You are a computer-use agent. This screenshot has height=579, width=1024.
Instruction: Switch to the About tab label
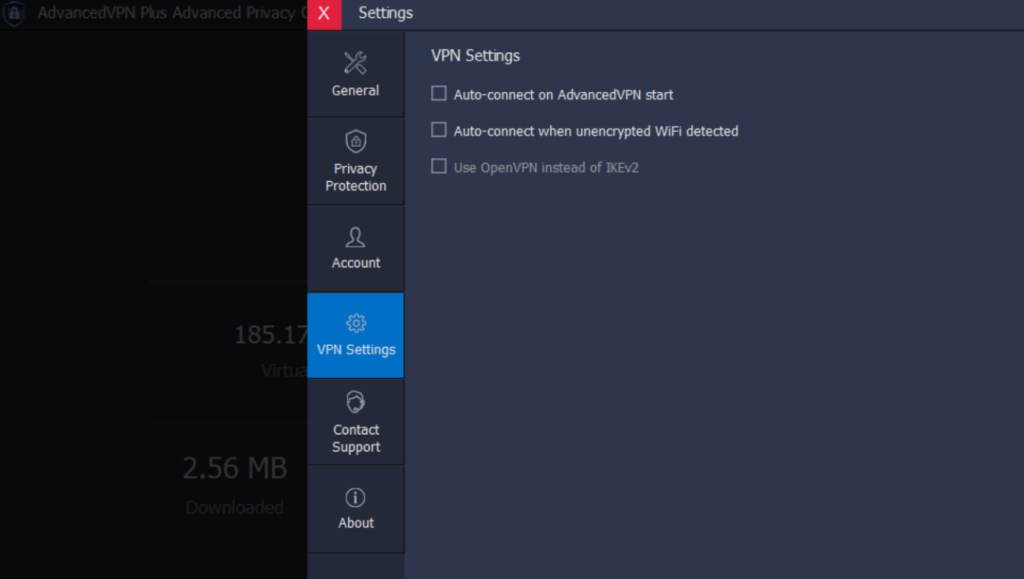pos(356,523)
